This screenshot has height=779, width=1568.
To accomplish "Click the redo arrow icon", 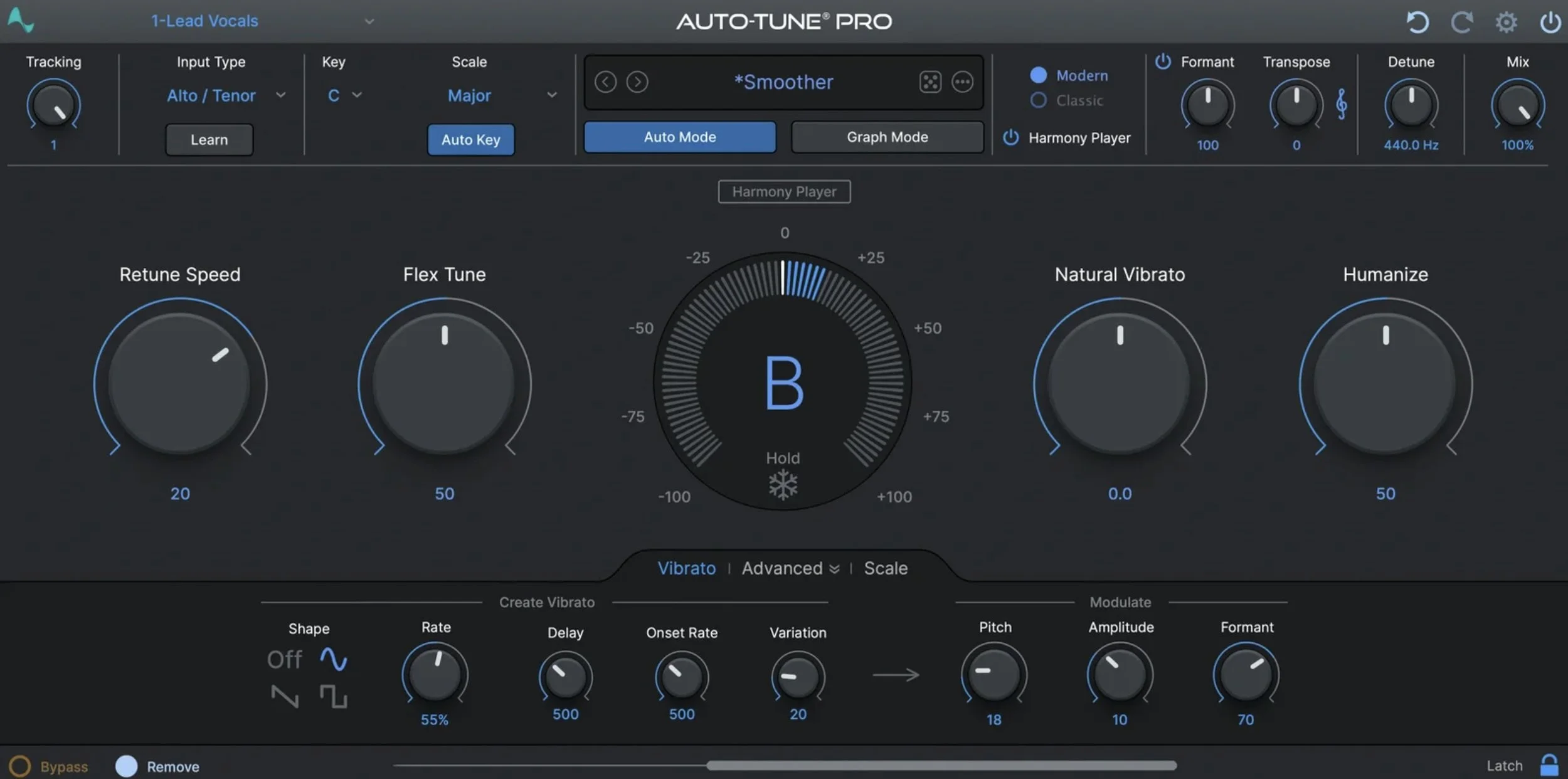I will (x=1461, y=22).
